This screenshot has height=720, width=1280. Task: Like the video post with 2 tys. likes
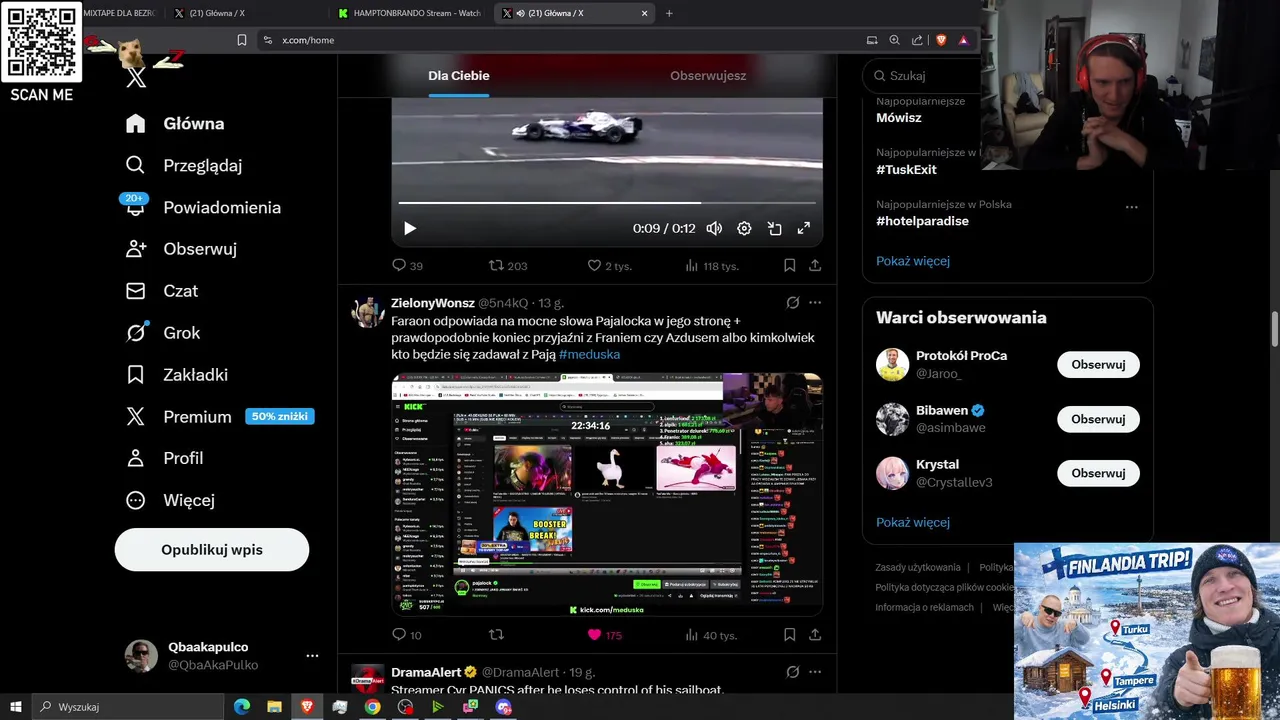(x=609, y=265)
